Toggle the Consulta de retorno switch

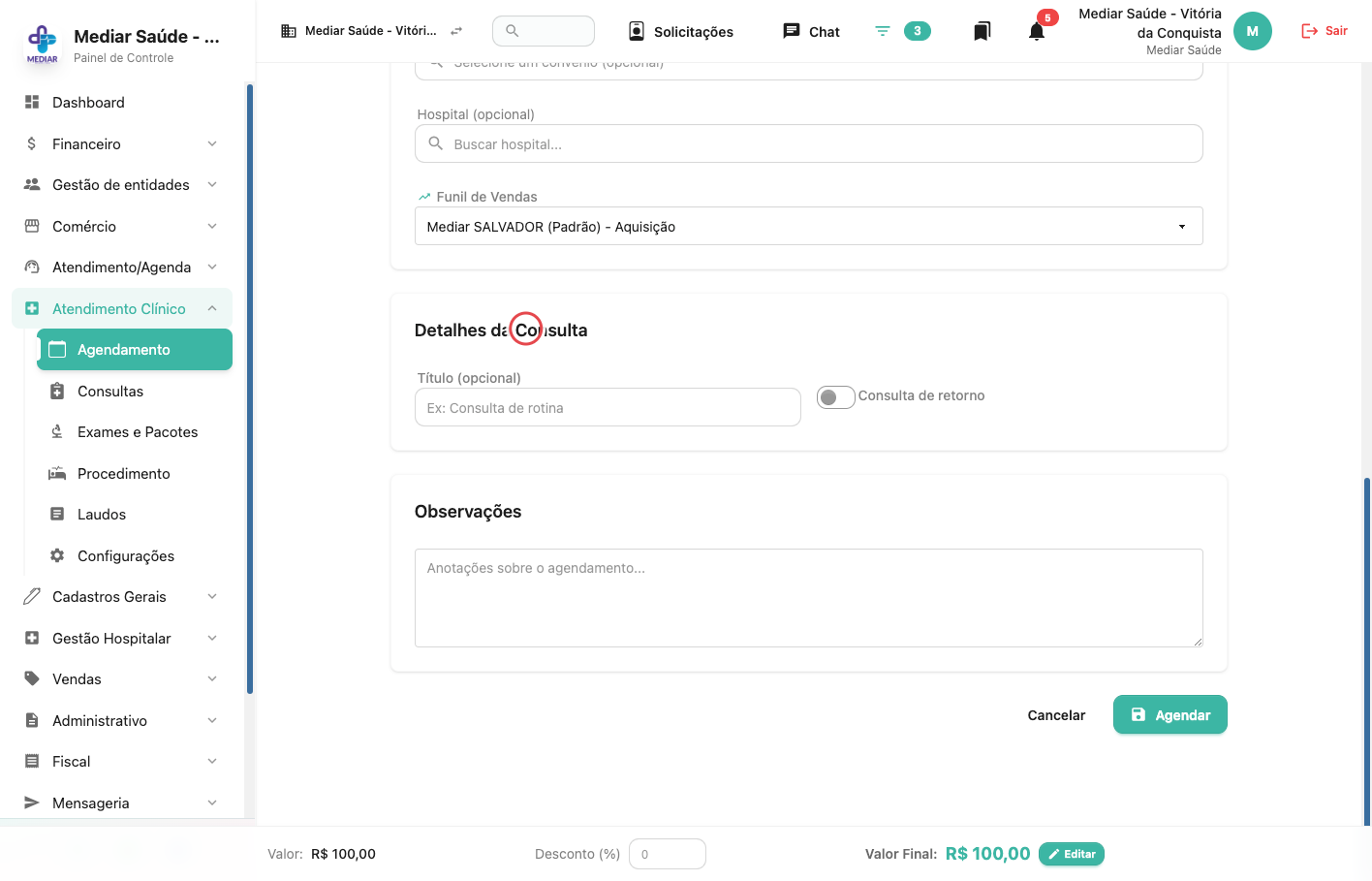point(835,396)
